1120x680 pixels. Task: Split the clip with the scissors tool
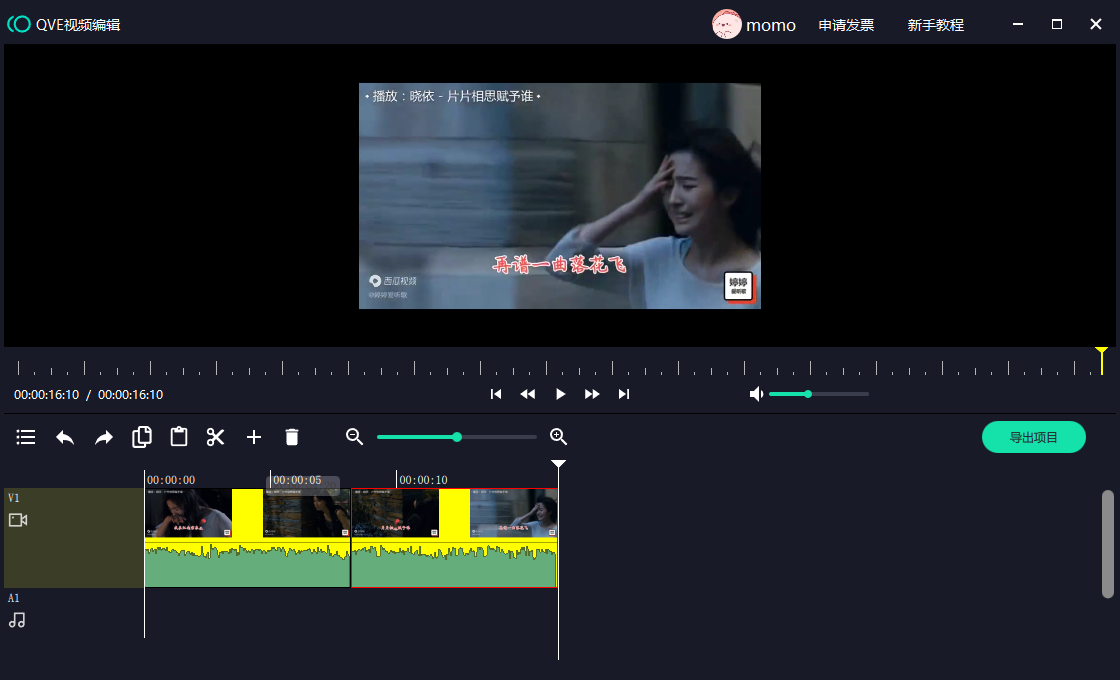216,437
